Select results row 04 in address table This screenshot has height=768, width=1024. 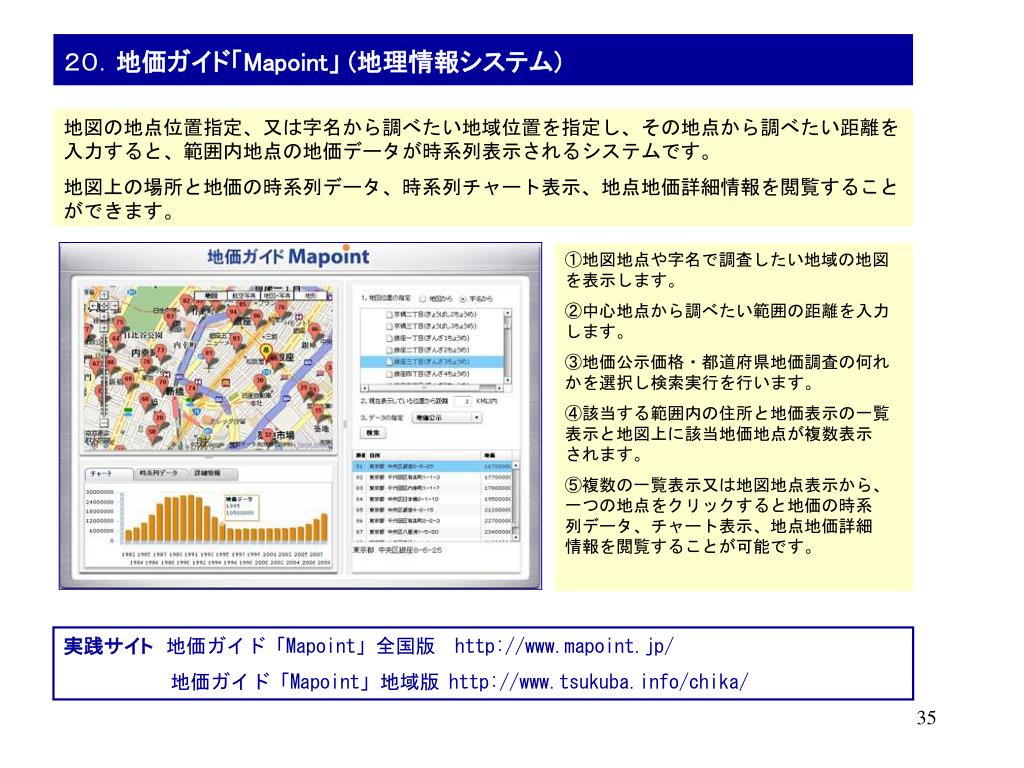[433, 499]
